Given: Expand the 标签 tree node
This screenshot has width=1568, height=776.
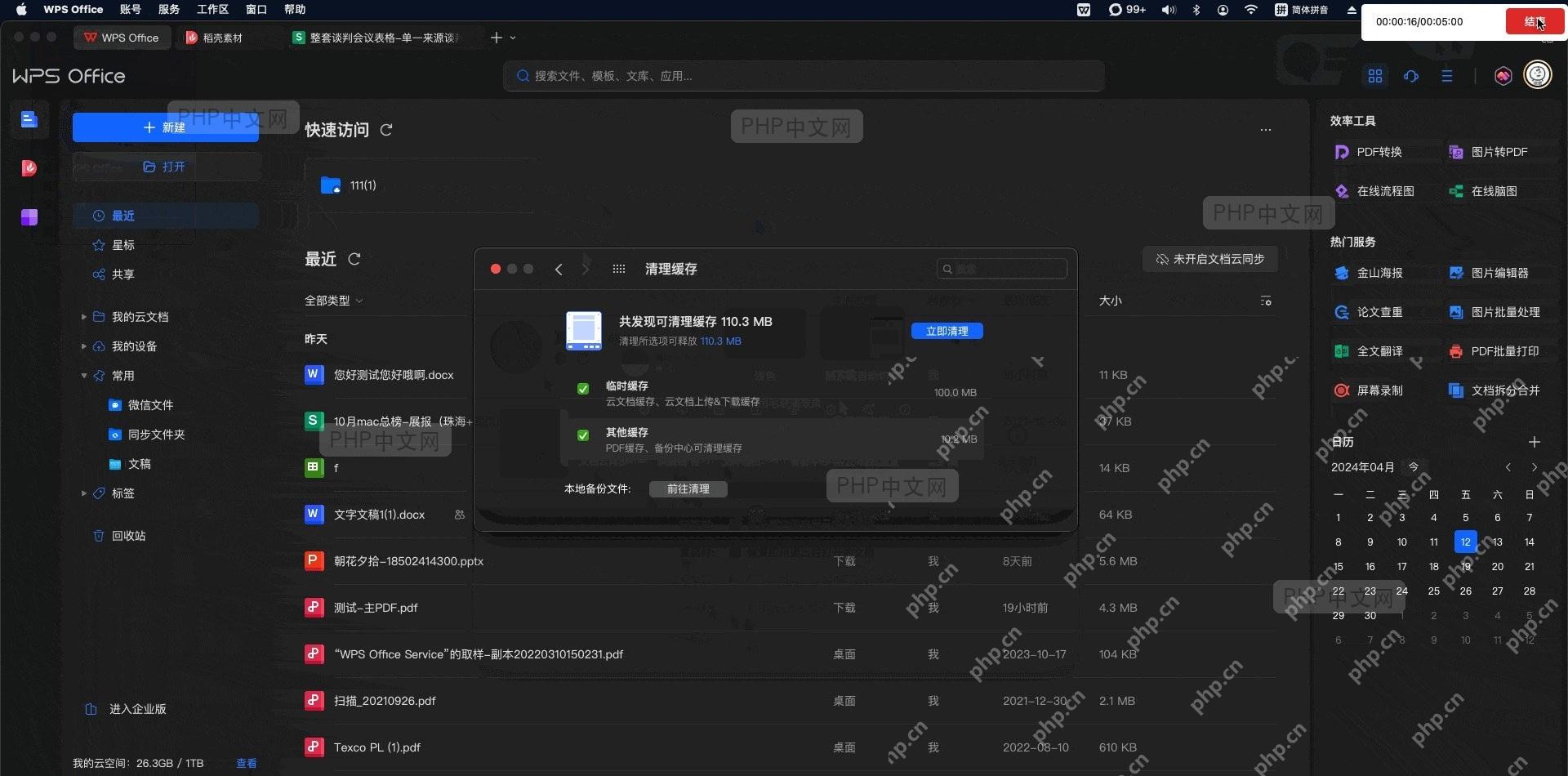Looking at the screenshot, I should 83,493.
